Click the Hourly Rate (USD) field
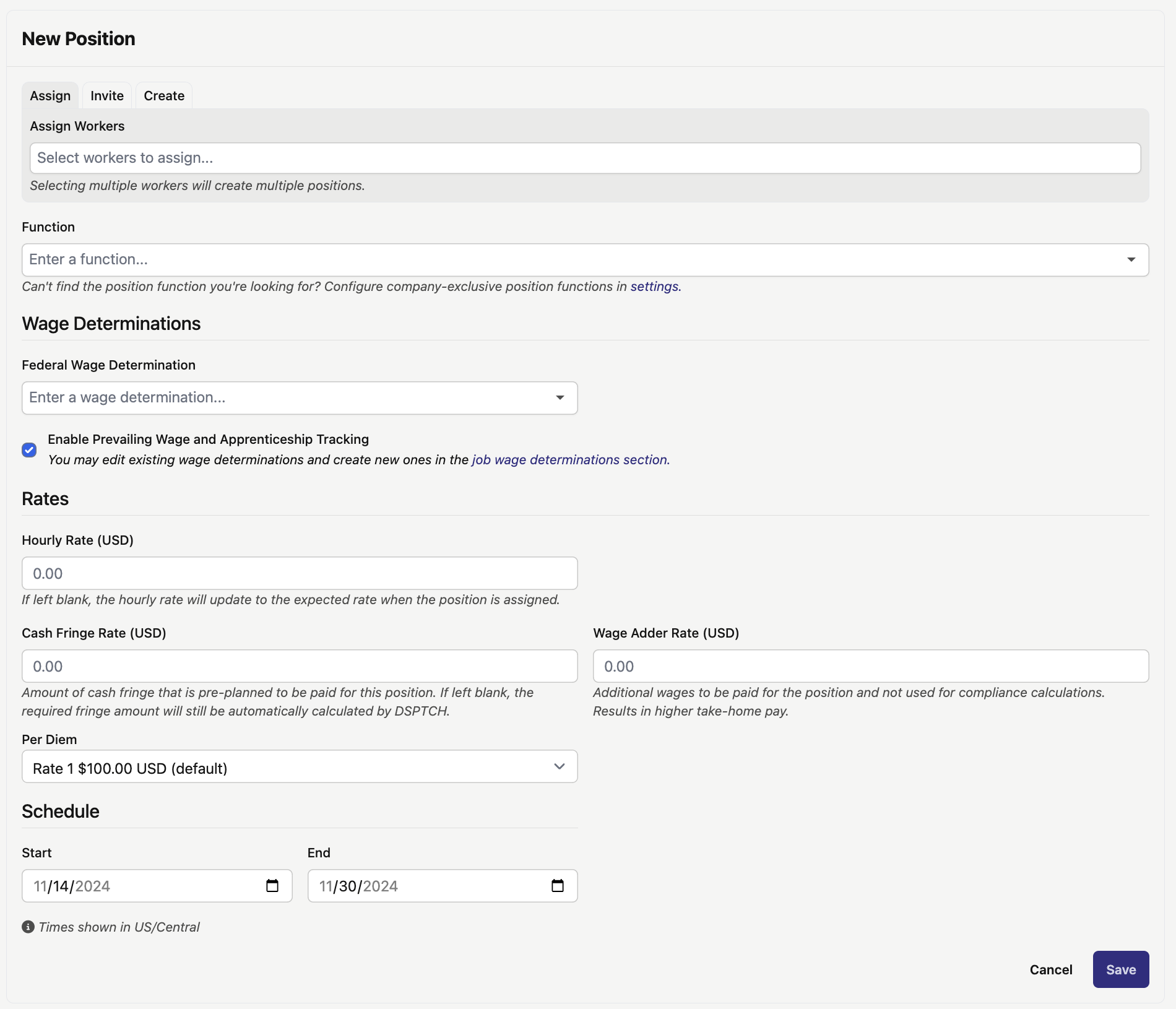 click(300, 573)
